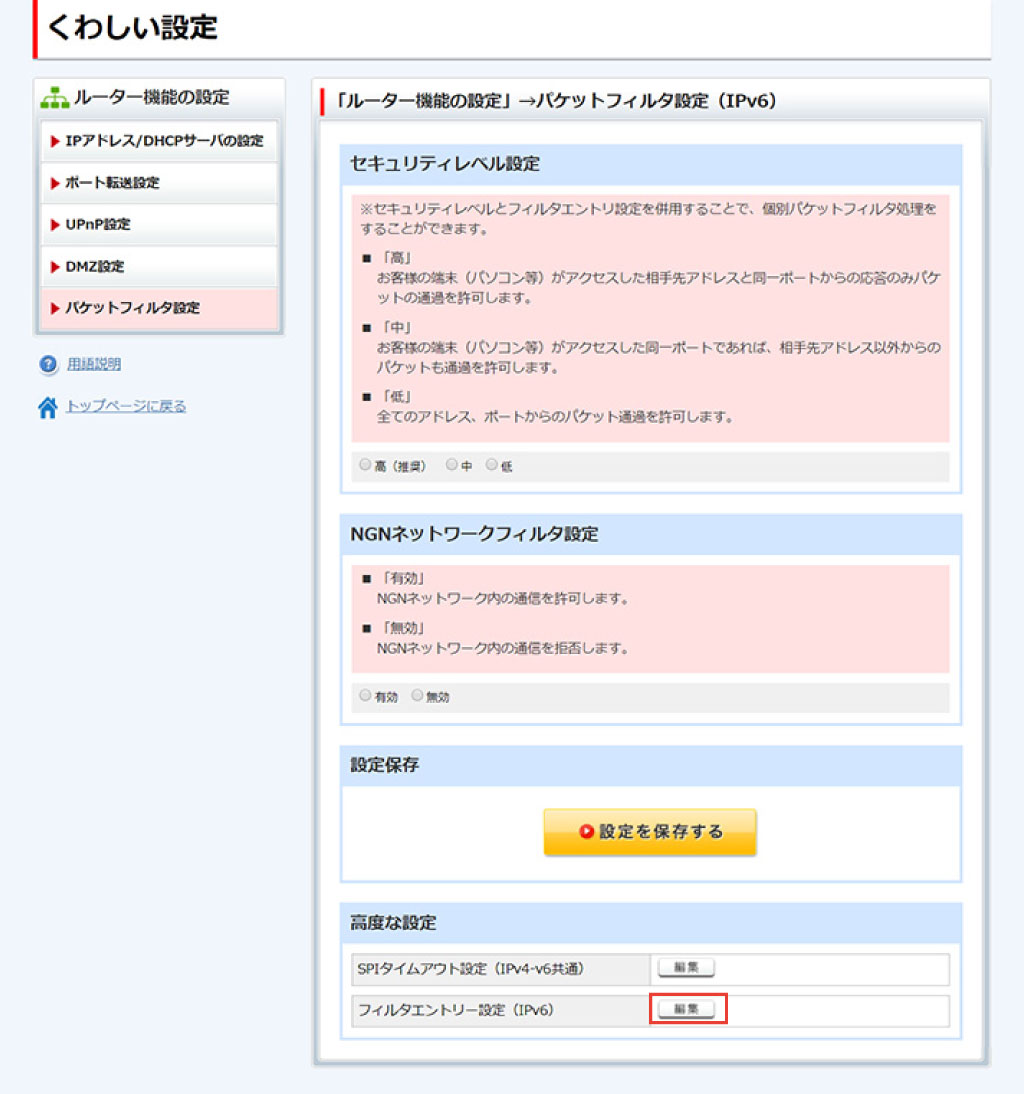Screen dimensions: 1024x1094
Task: Click the 高度な設定 section heading
Action: (x=393, y=923)
